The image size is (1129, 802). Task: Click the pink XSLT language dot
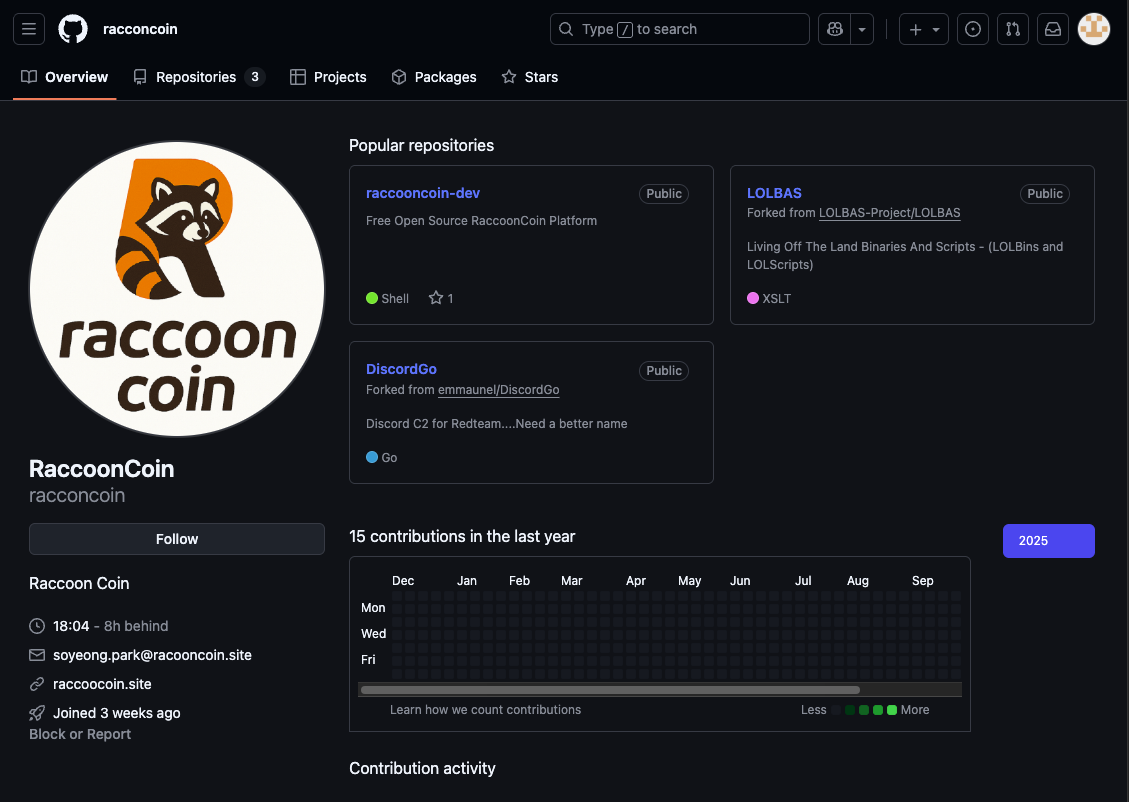752,298
